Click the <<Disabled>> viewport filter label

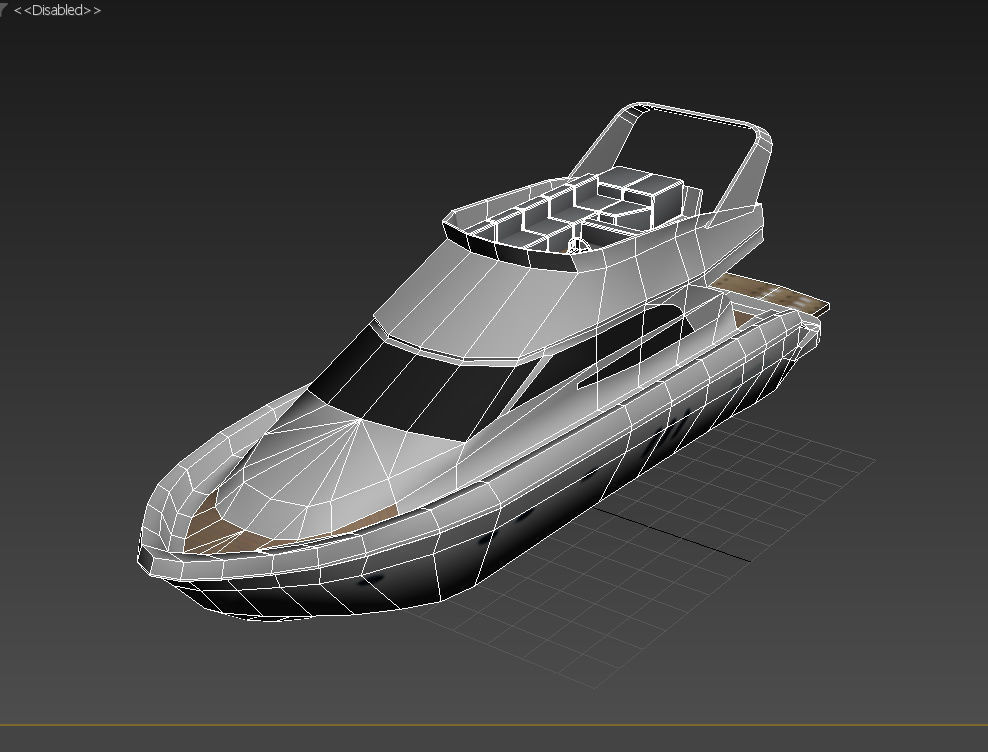coord(57,10)
